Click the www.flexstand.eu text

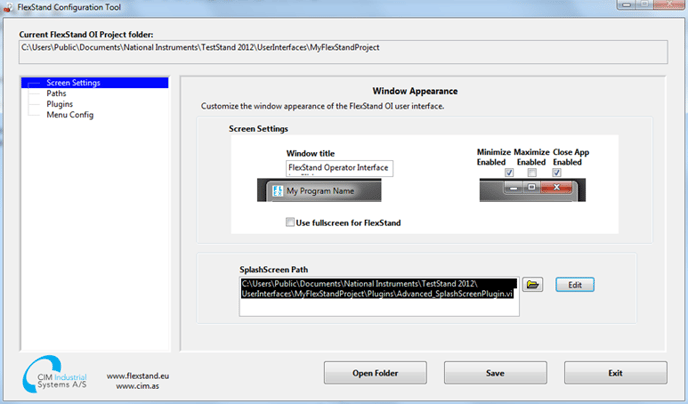138,376
